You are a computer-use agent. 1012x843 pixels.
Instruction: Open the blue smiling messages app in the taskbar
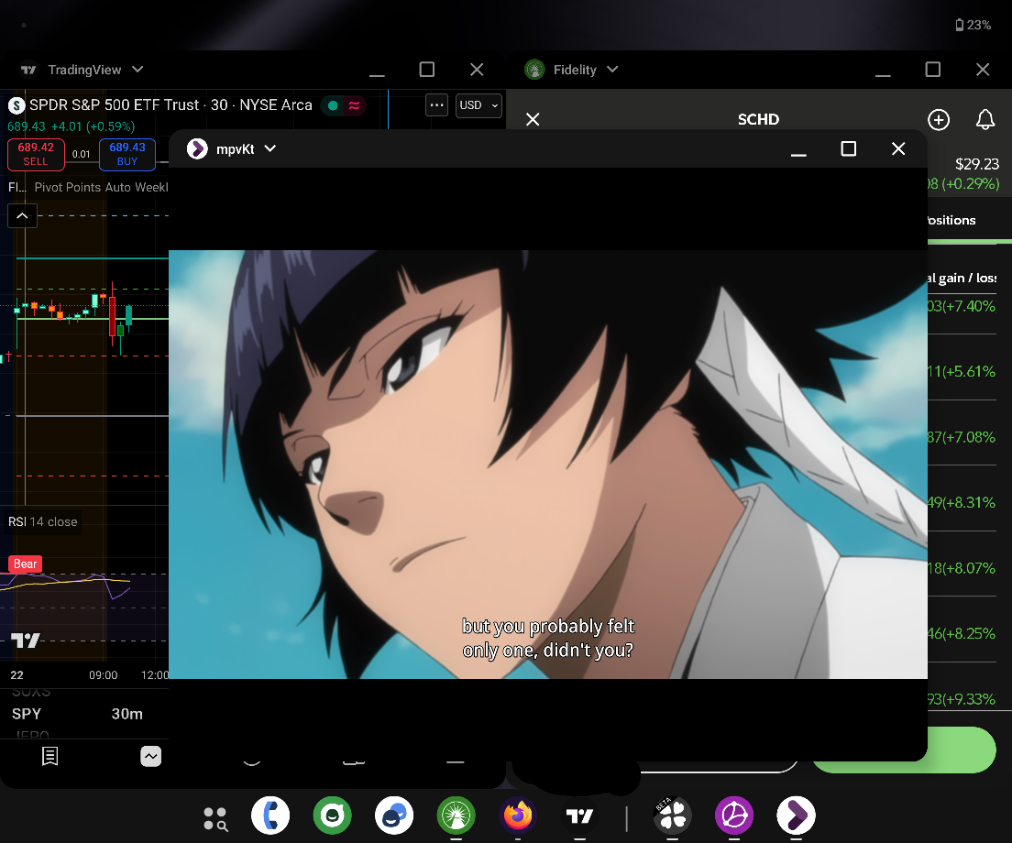[x=394, y=815]
